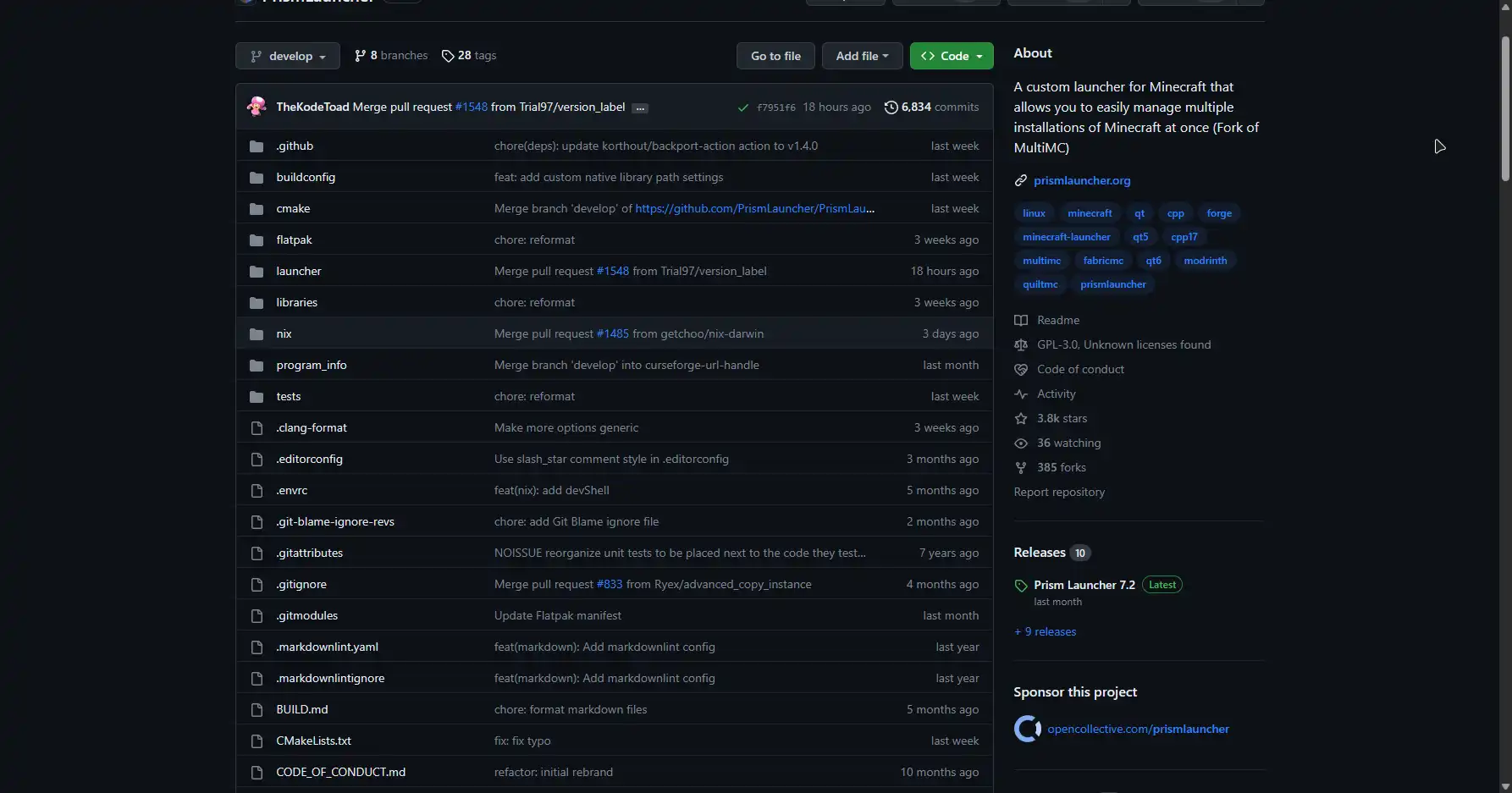Click the forks icon
Screen dimensions: 1512x793
1021,467
